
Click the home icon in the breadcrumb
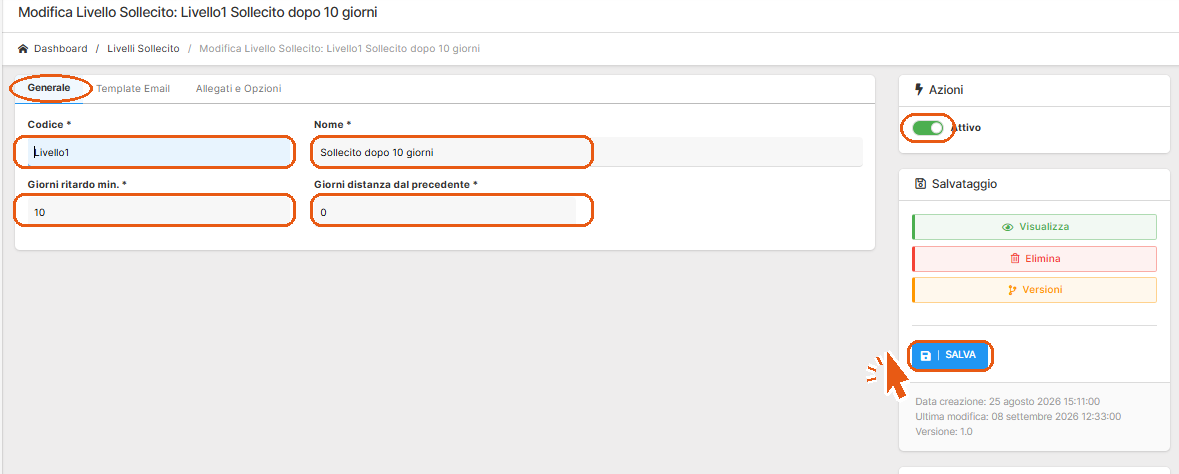click(23, 49)
